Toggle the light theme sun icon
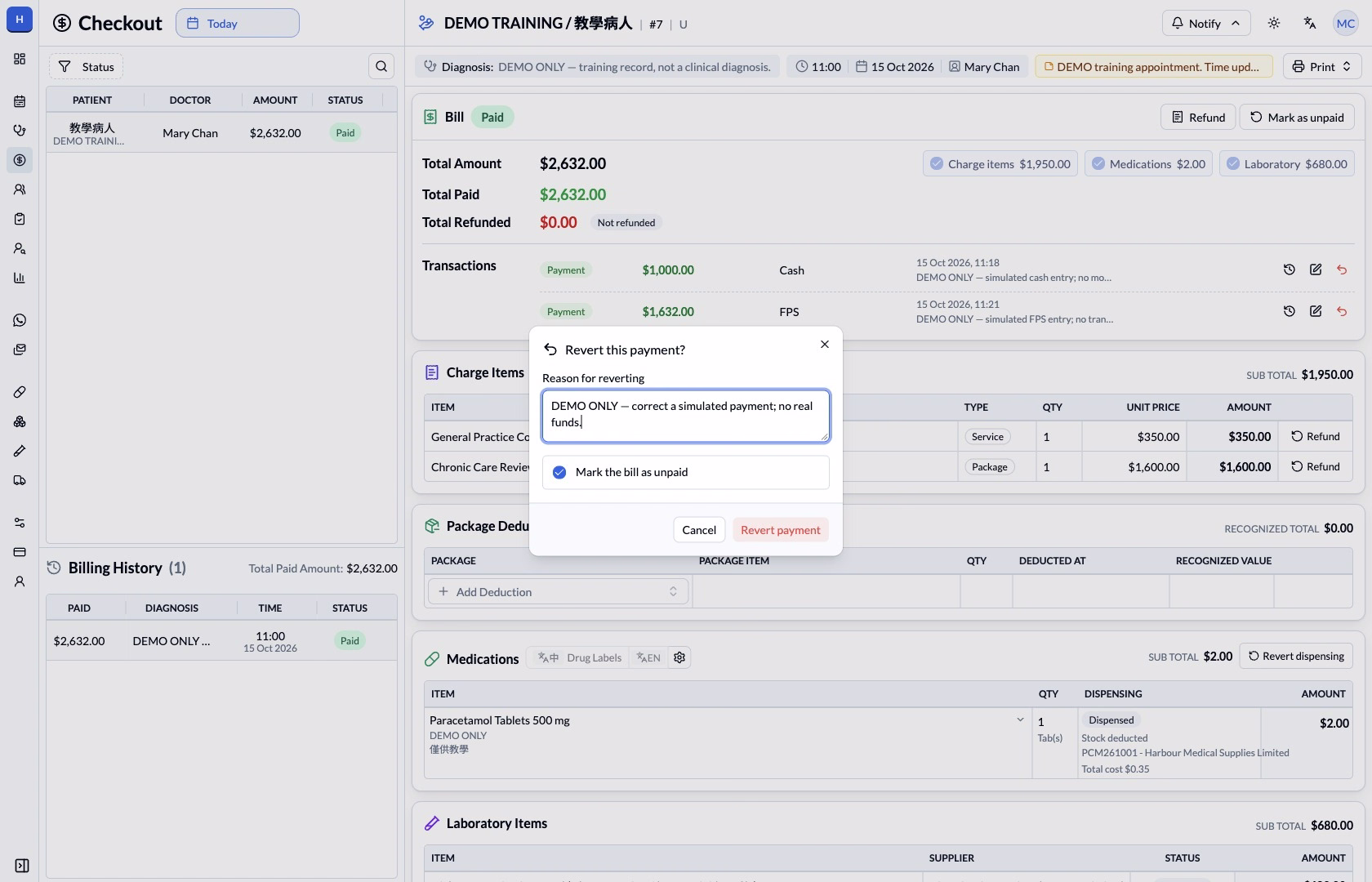The width and height of the screenshot is (1372, 882). 1274,23
